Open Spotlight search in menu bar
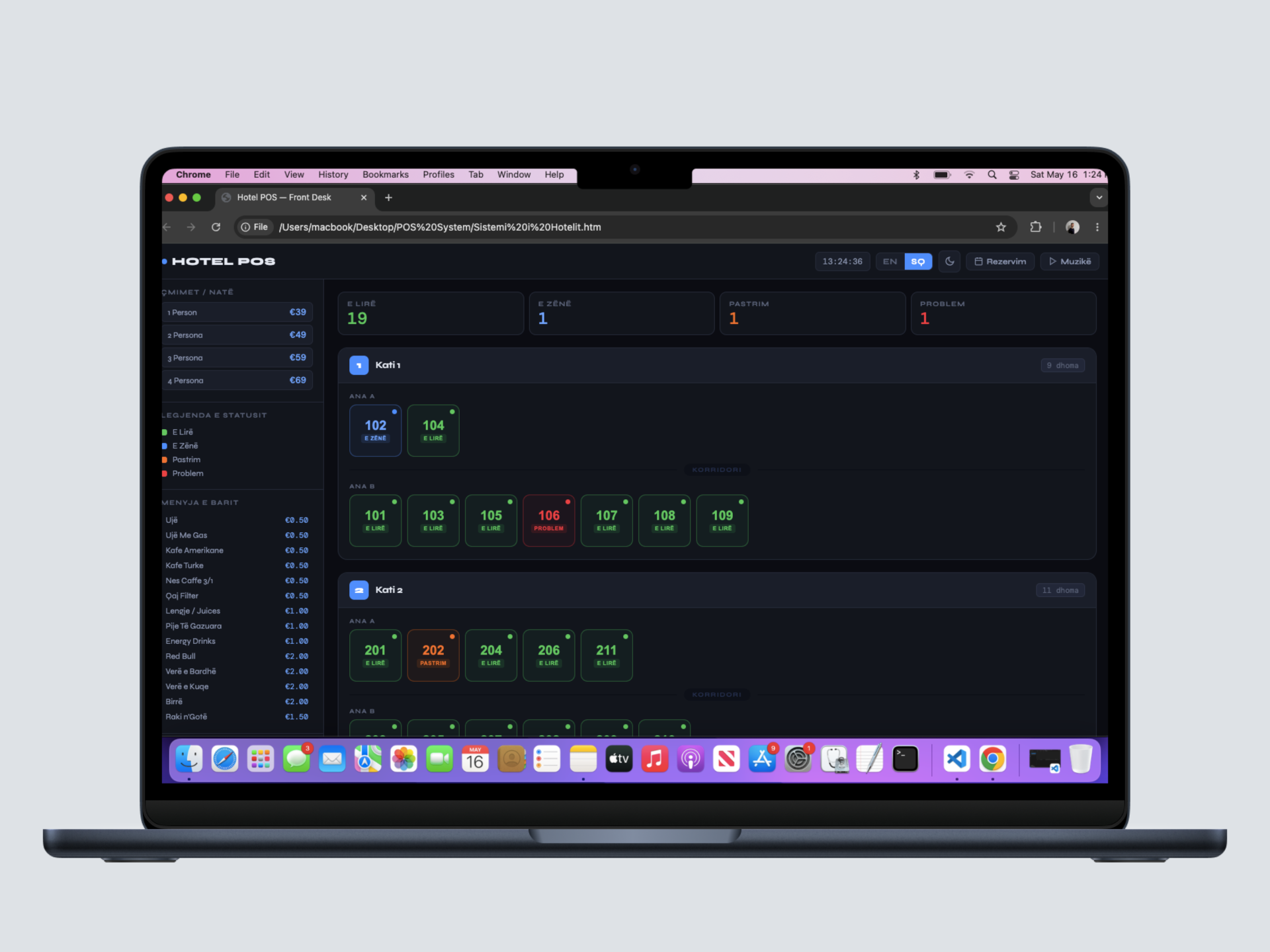The width and height of the screenshot is (1270, 952). [x=992, y=175]
